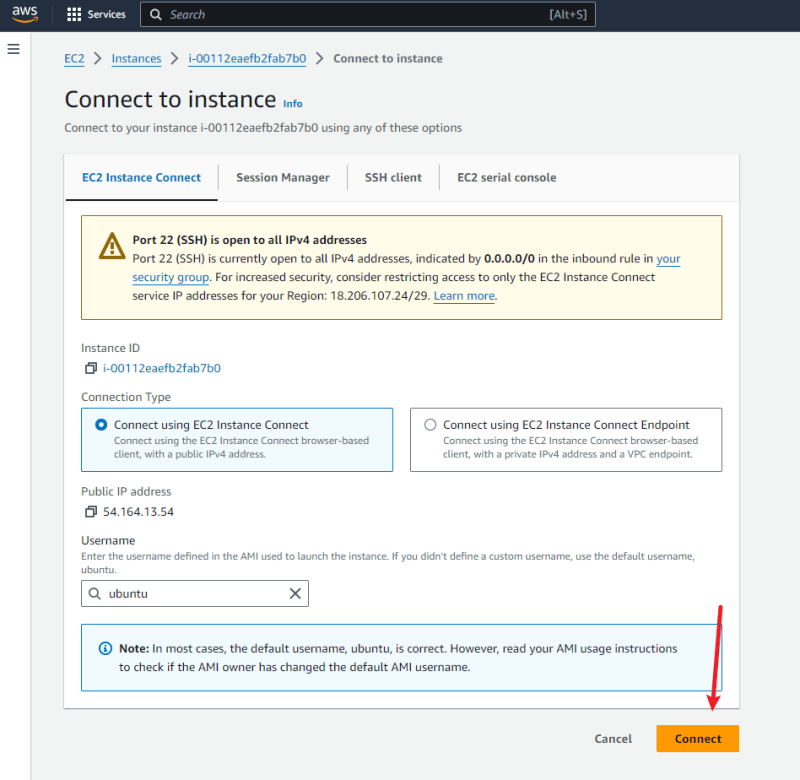Click the 'Port 22 (SSH) is open' heading

coord(249,240)
